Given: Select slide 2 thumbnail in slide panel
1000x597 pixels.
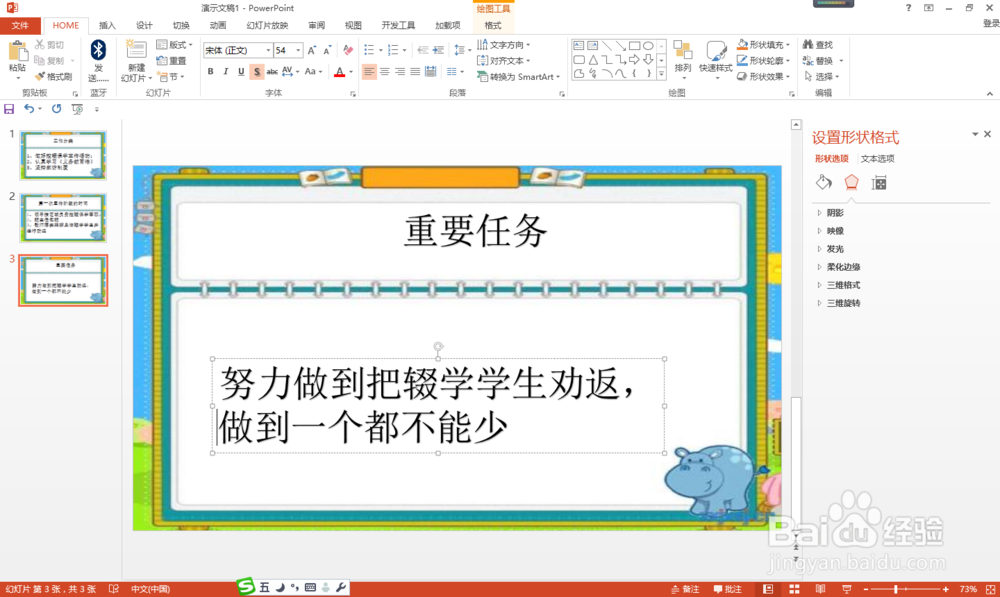Looking at the screenshot, I should 65,218.
